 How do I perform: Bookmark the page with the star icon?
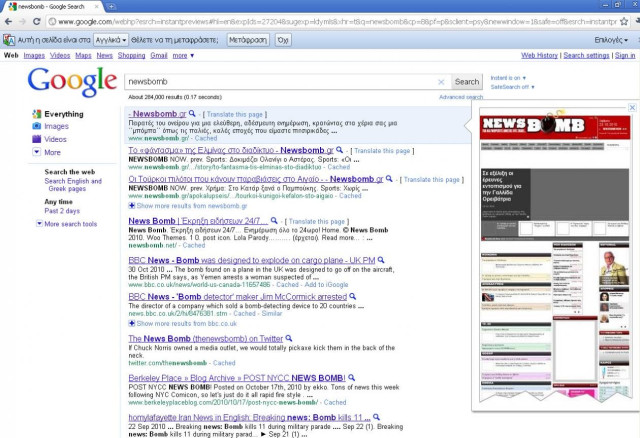point(624,22)
